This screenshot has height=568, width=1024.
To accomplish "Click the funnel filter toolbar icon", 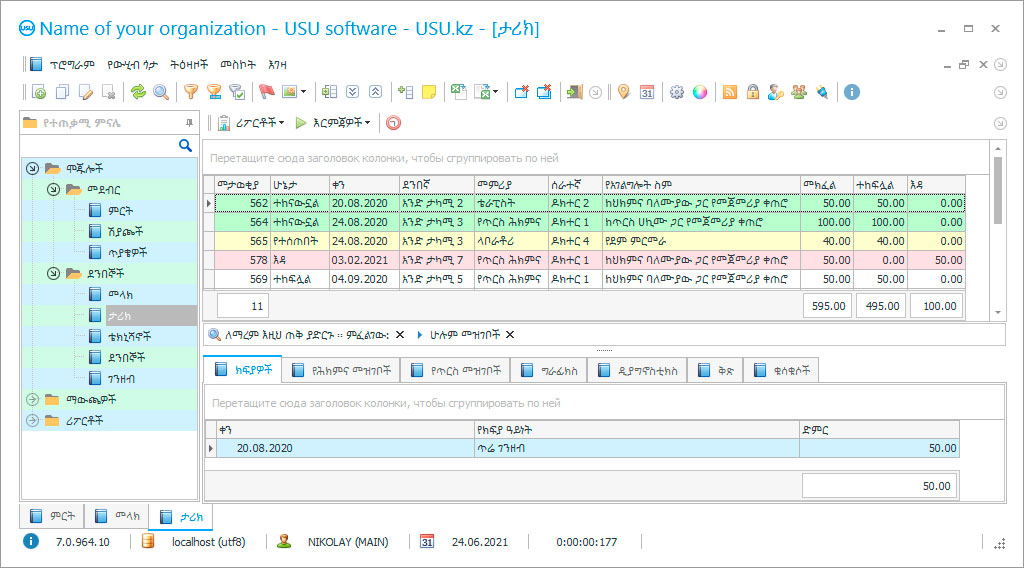I will 190,92.
